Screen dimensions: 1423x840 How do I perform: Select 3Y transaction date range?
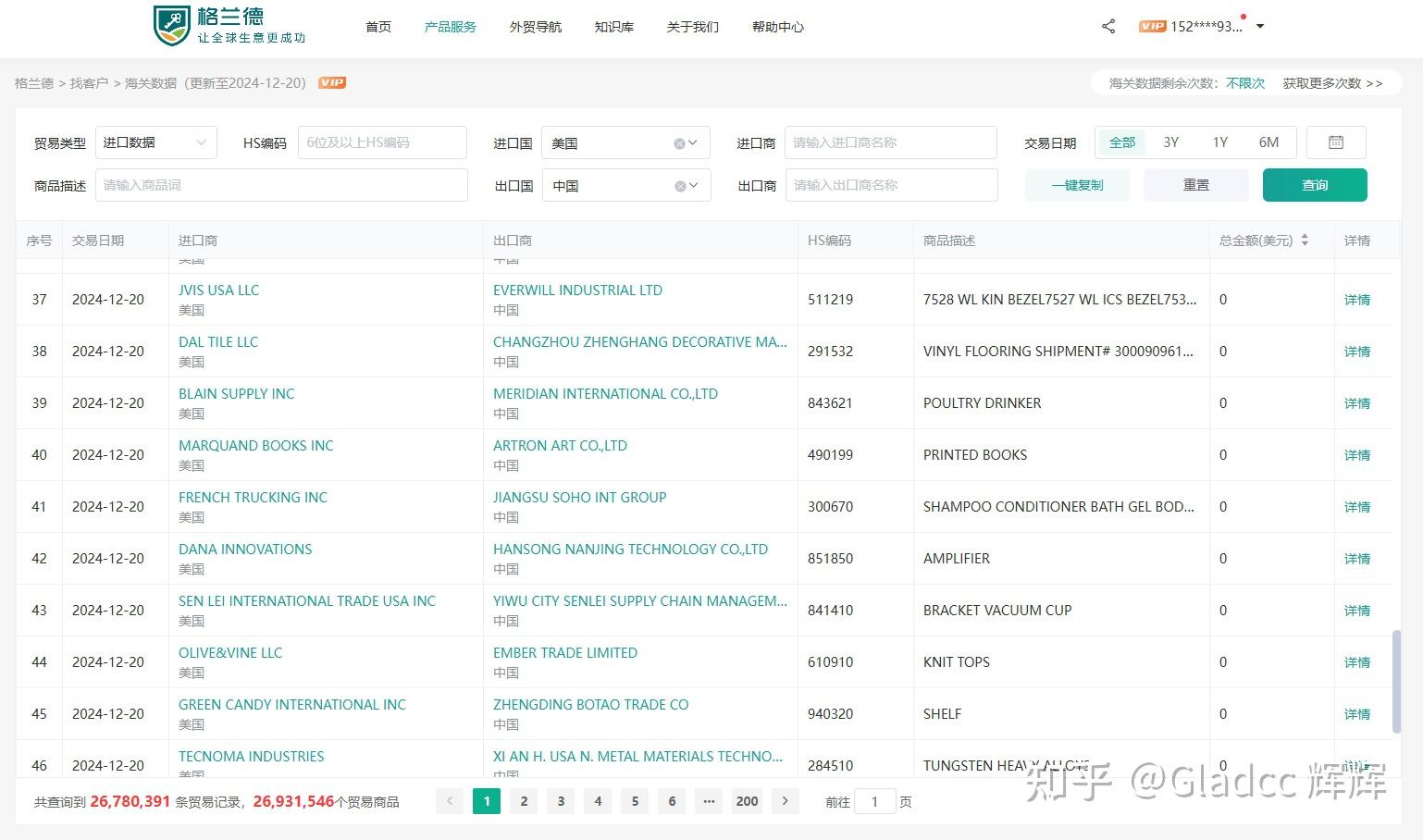click(1171, 142)
